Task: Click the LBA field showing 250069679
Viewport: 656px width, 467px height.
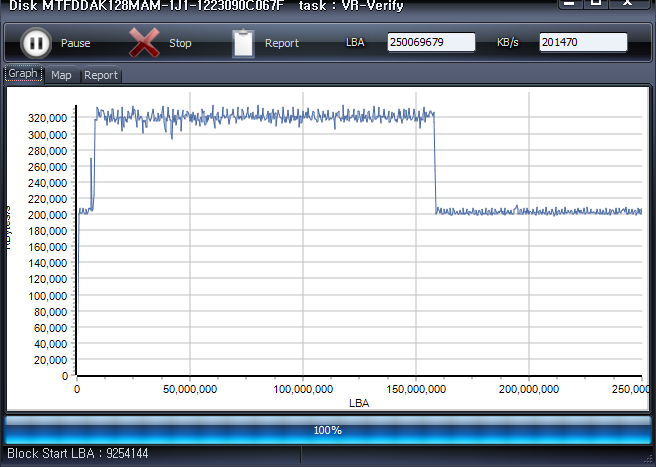Action: pyautogui.click(x=431, y=42)
